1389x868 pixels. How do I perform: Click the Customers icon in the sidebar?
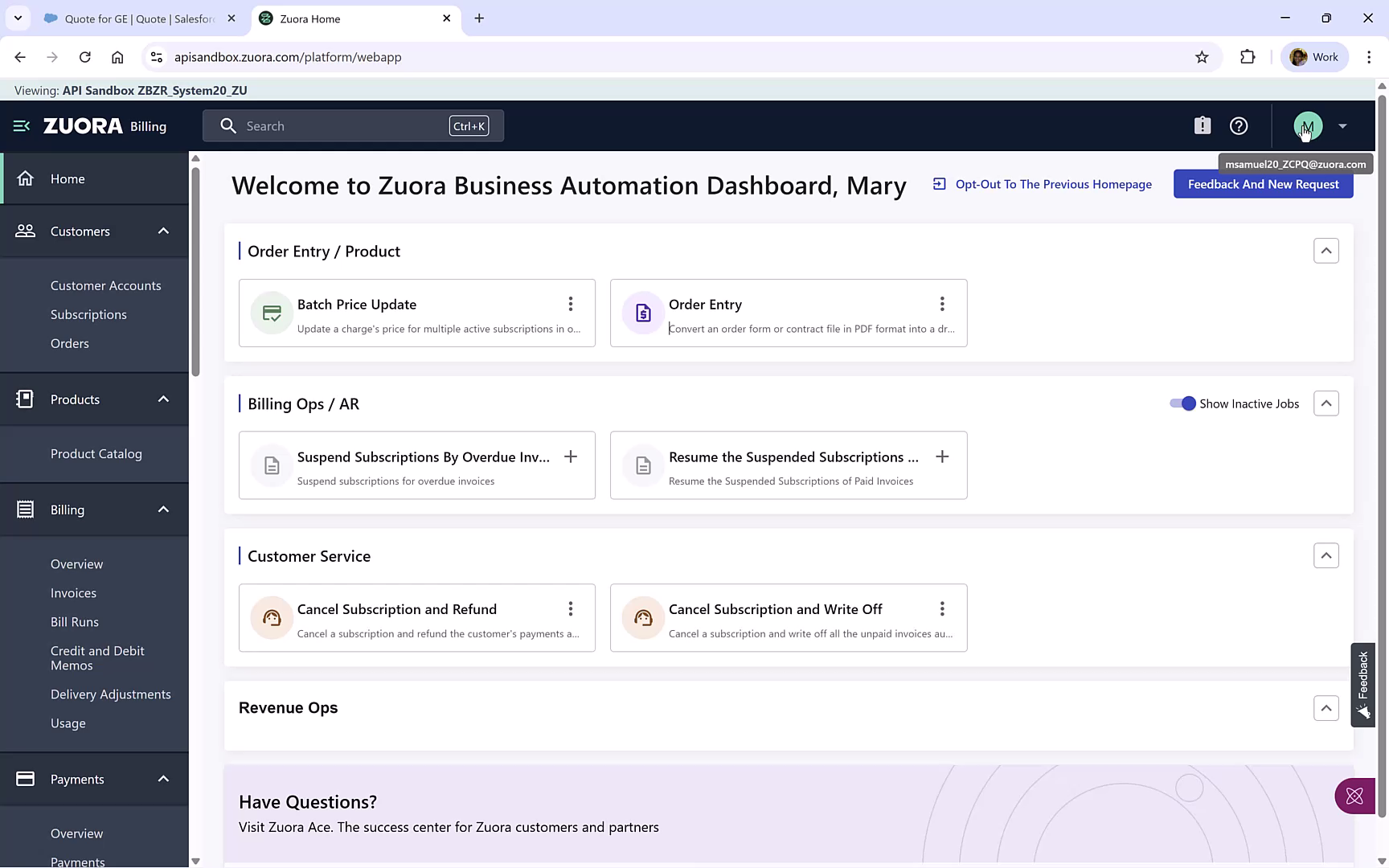[x=25, y=231]
